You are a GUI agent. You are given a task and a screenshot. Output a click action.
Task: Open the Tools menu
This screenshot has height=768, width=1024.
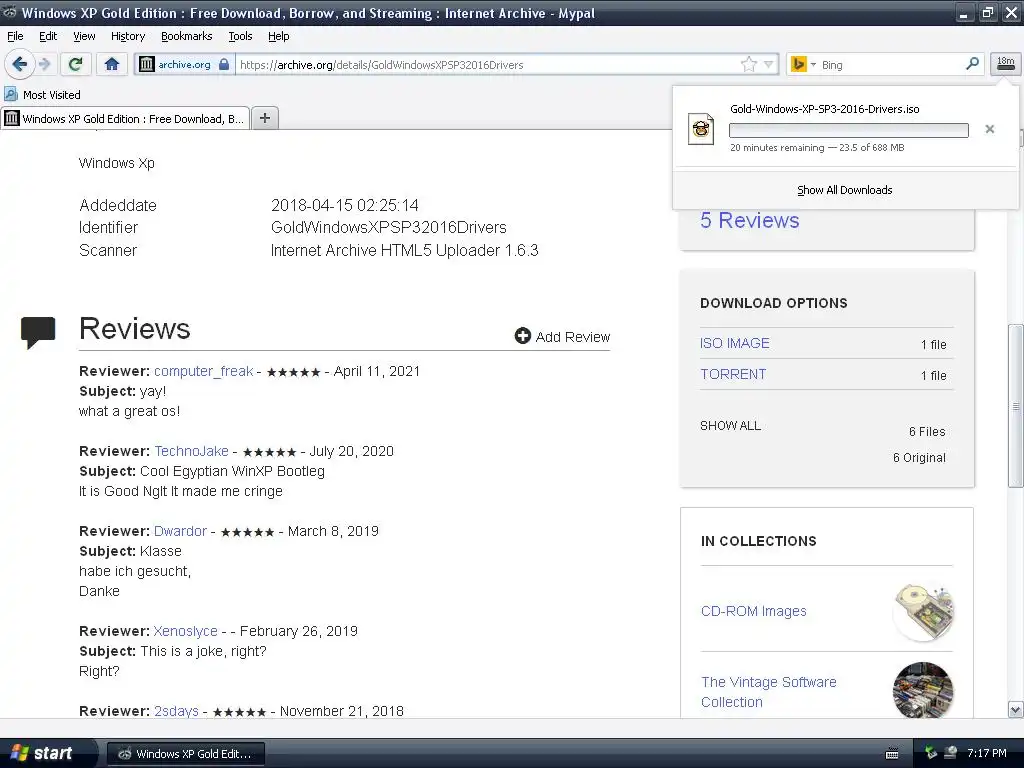click(240, 36)
